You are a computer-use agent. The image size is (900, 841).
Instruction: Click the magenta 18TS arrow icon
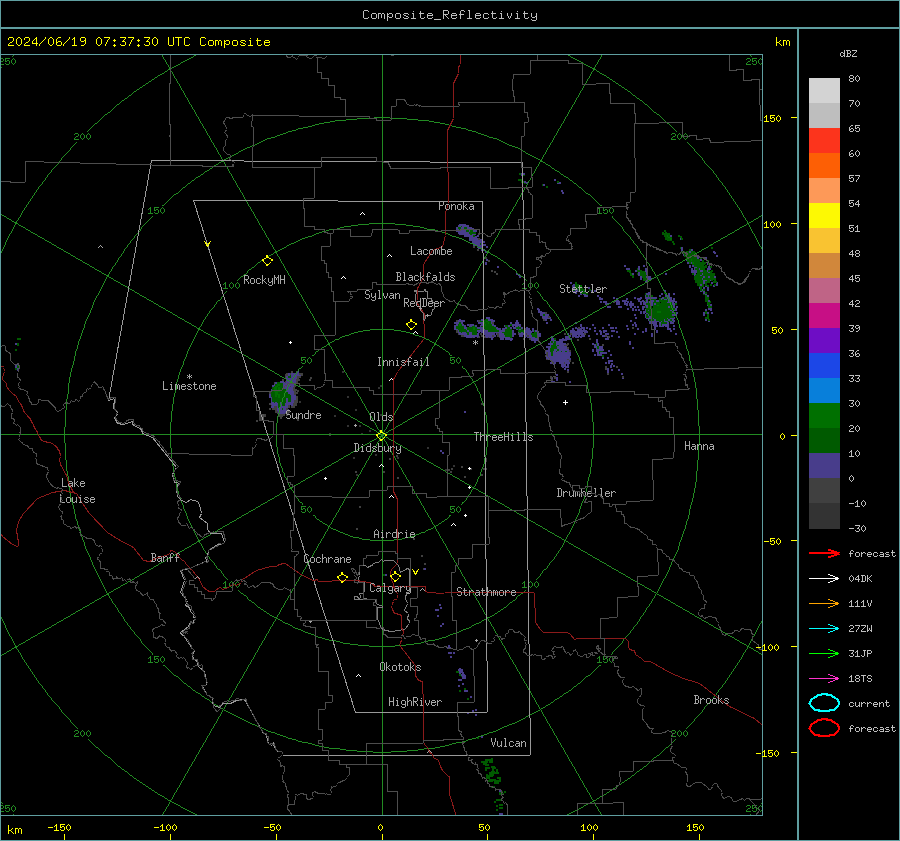(x=824, y=679)
